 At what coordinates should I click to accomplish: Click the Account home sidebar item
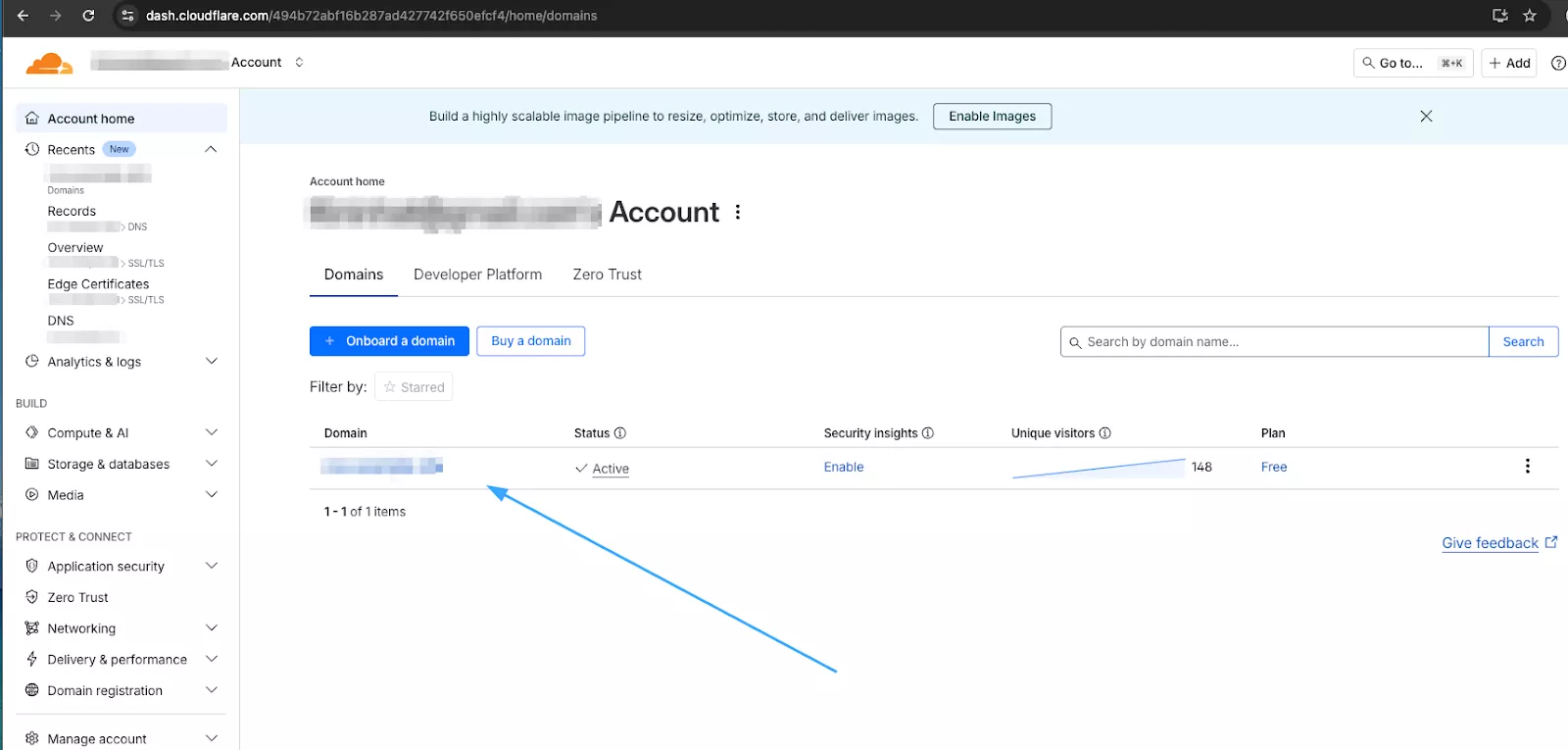pos(122,119)
